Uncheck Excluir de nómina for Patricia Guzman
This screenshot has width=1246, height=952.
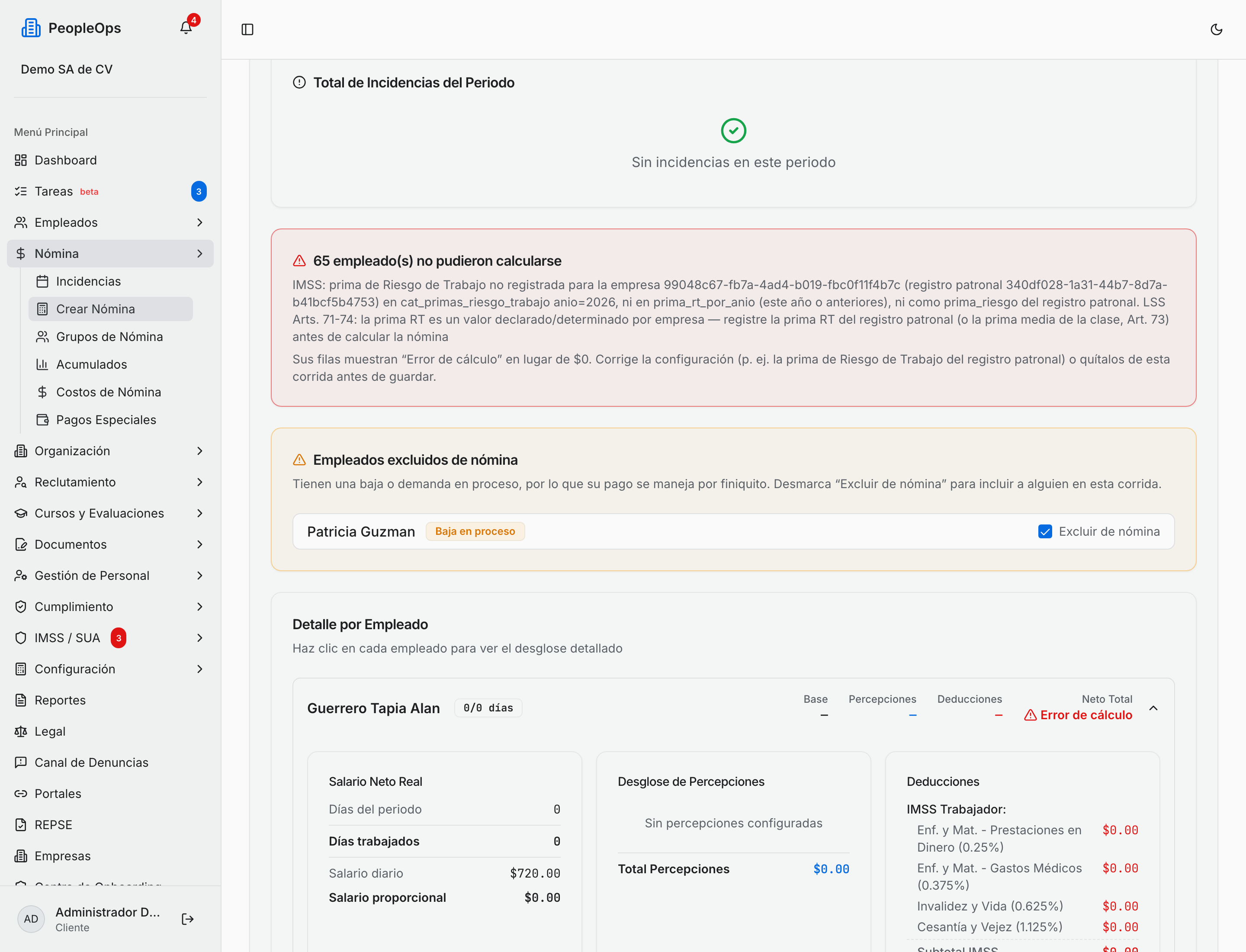[x=1045, y=531]
